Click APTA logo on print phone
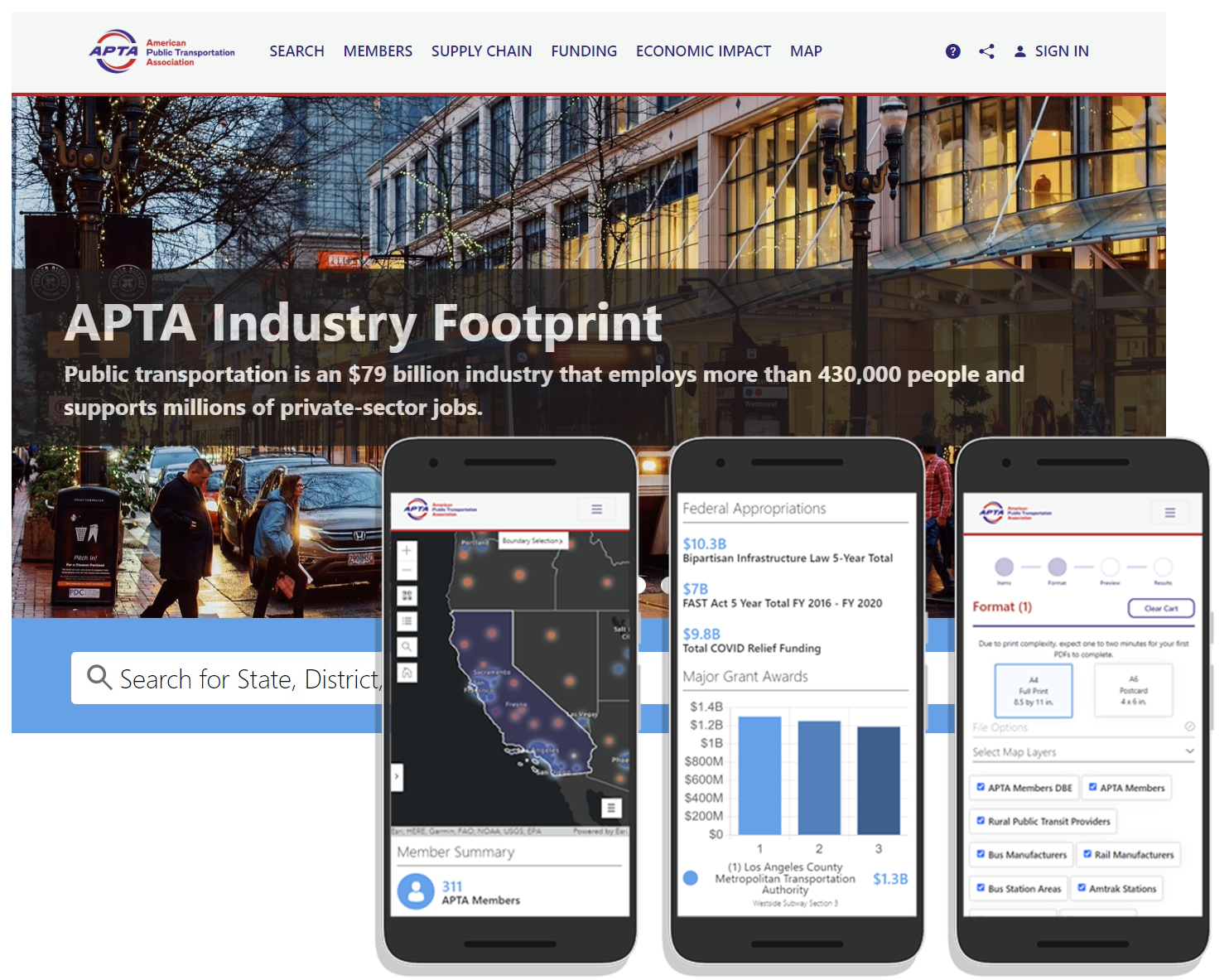The image size is (1229, 980). tap(1015, 513)
